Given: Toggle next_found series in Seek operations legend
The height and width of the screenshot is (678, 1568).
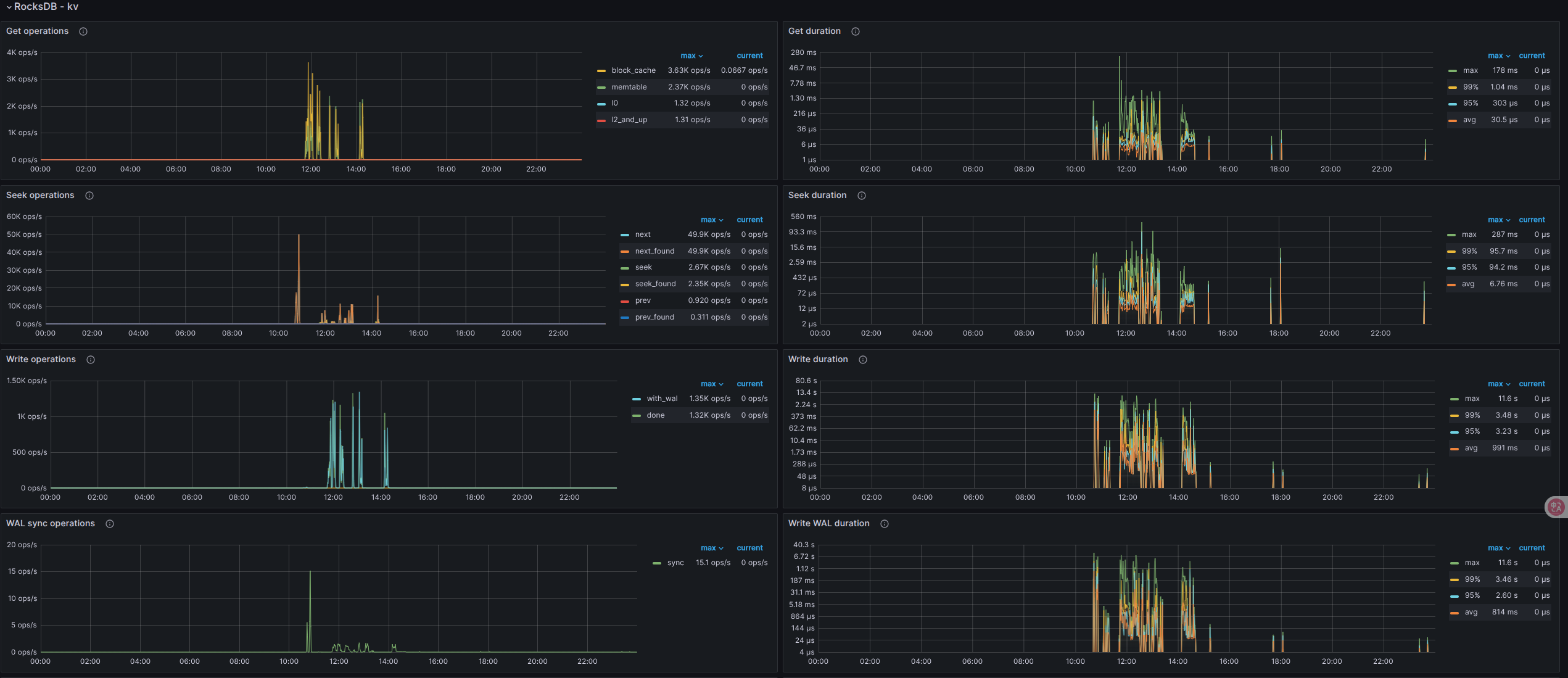Looking at the screenshot, I should point(654,251).
